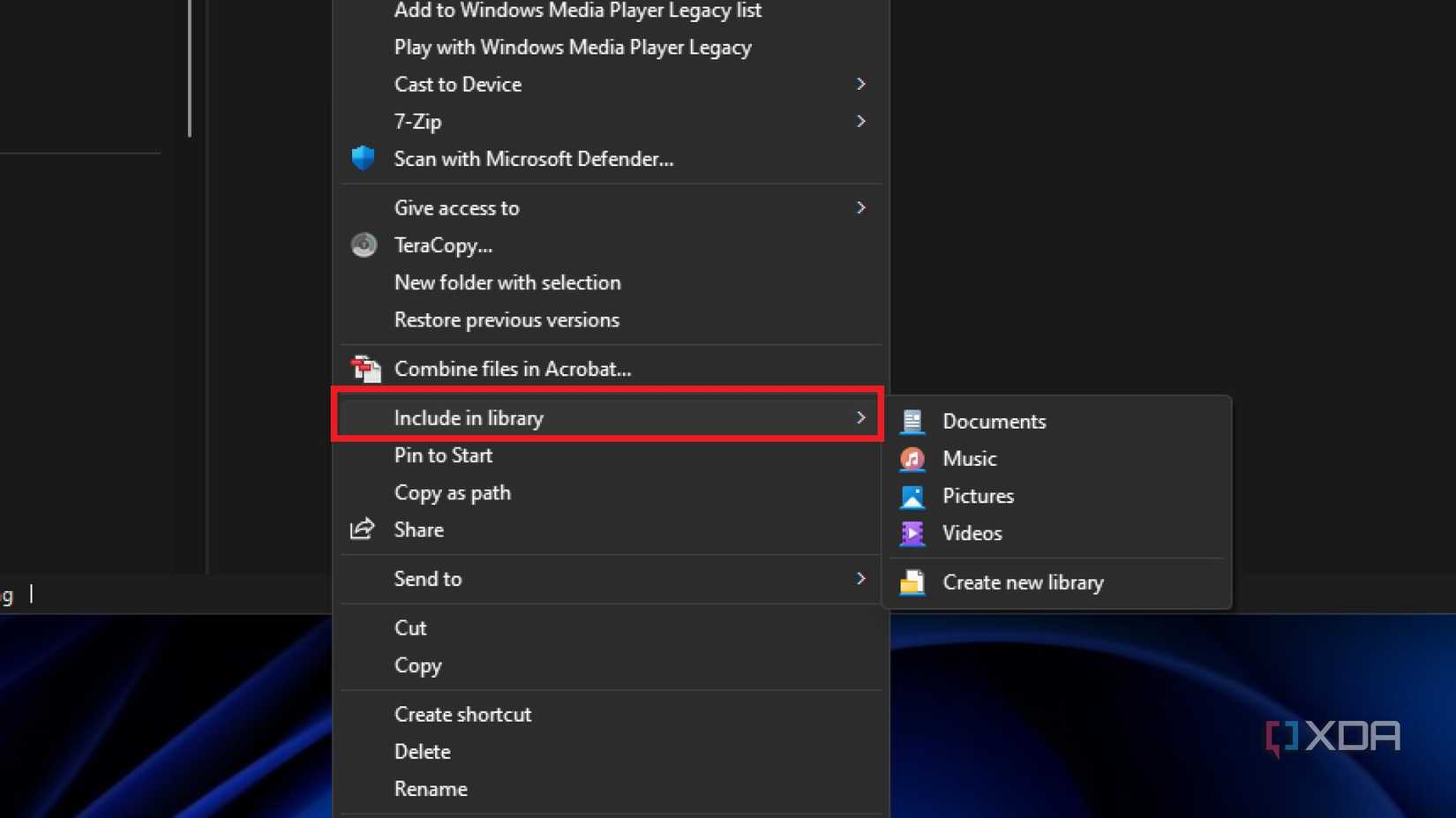Choose Copy from the context menu
Image resolution: width=1456 pixels, height=818 pixels.
tap(612, 664)
